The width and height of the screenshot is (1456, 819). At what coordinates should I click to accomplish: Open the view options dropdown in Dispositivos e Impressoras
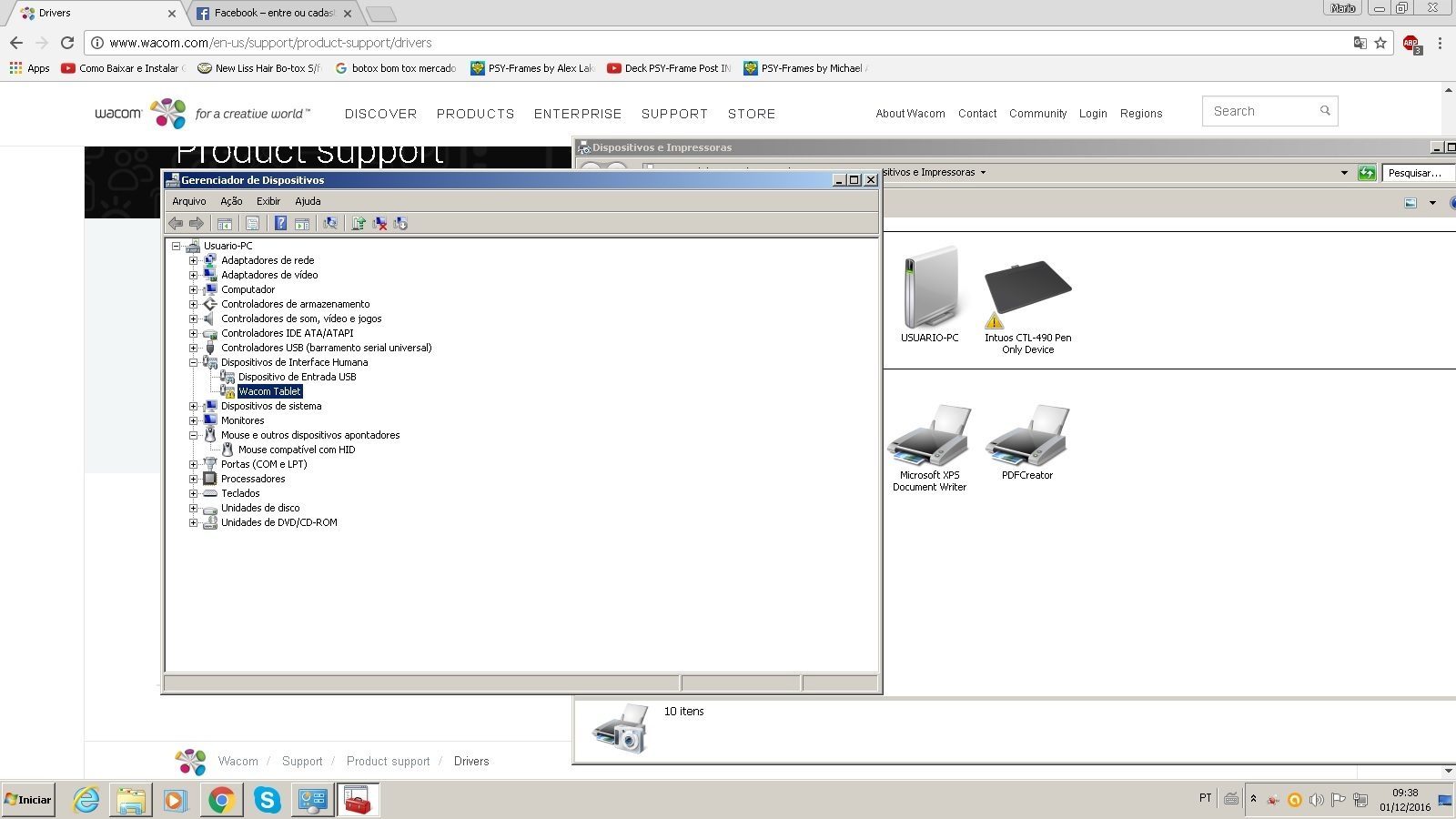(1432, 203)
